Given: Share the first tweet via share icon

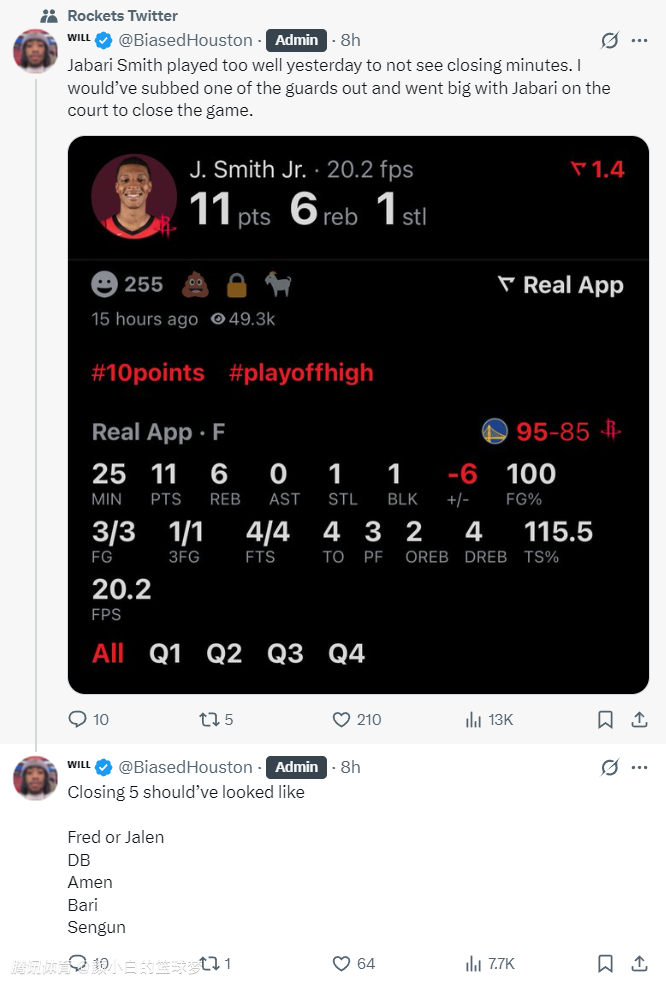Looking at the screenshot, I should click(x=639, y=719).
